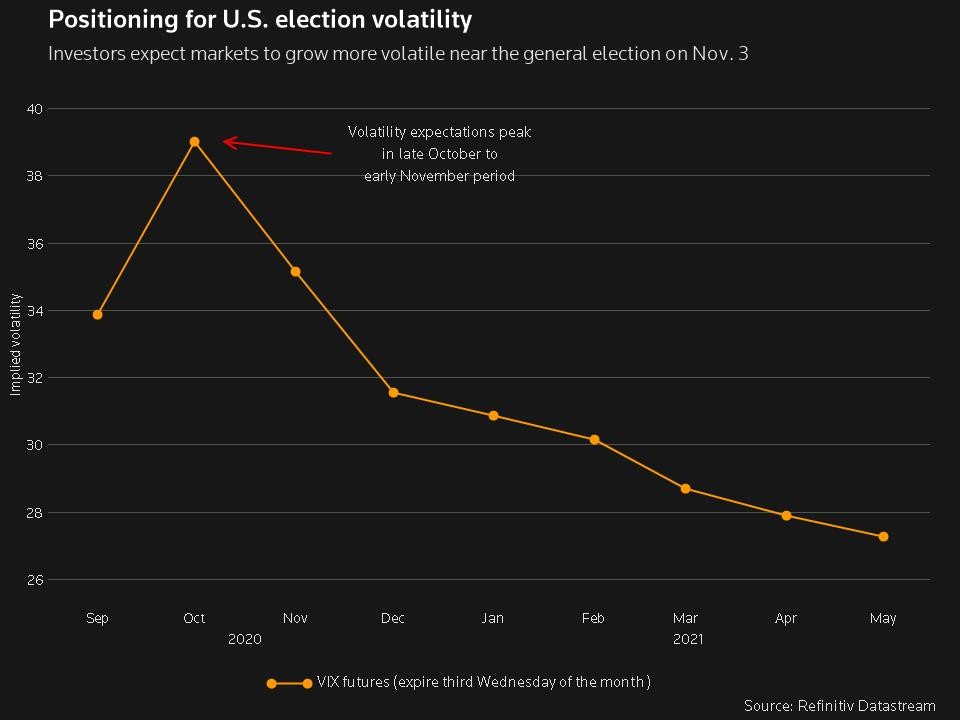Click the January data point on the line
The image size is (960, 720).
coord(493,416)
